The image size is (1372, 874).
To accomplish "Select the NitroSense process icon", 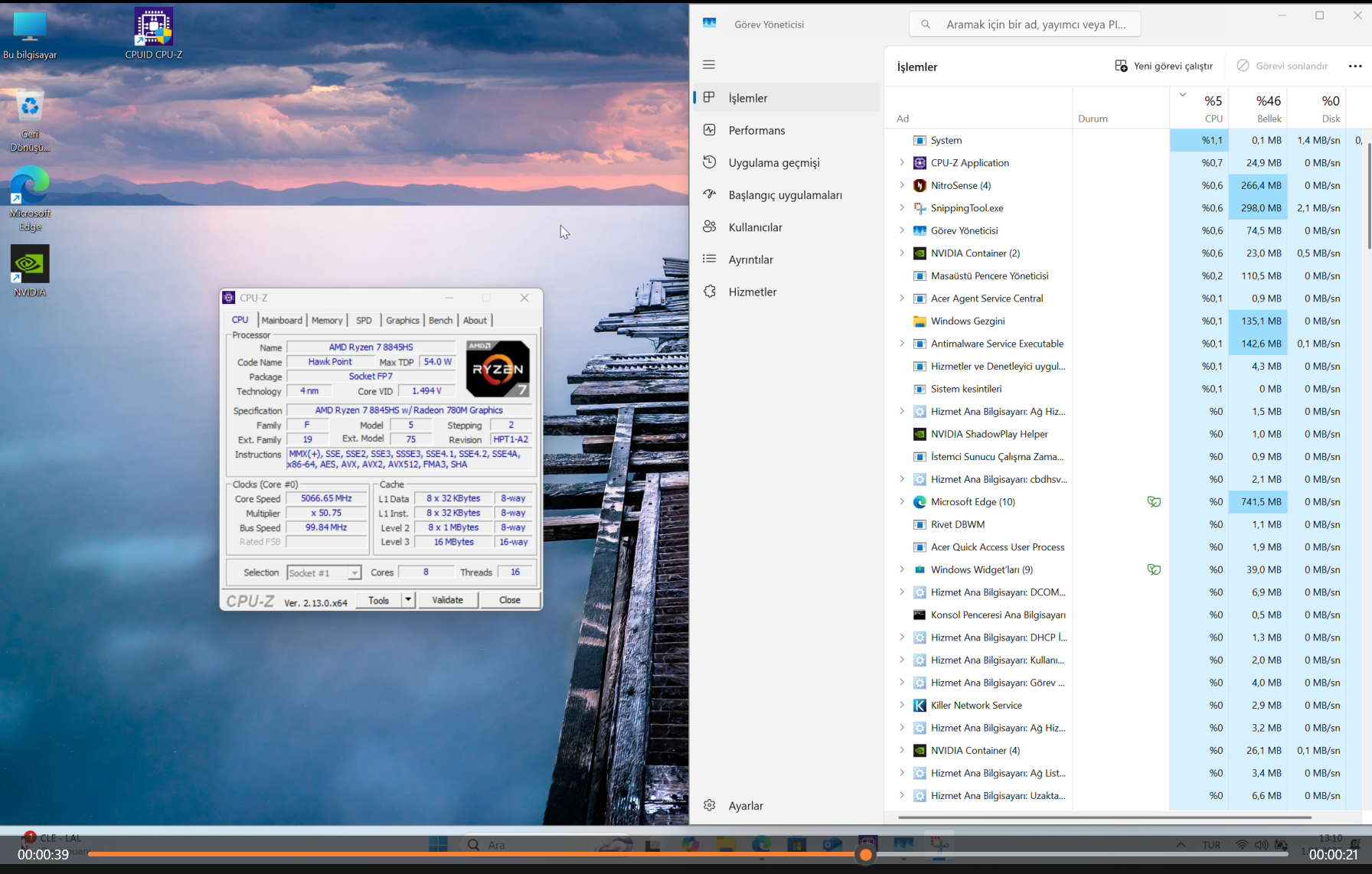I will 920,185.
